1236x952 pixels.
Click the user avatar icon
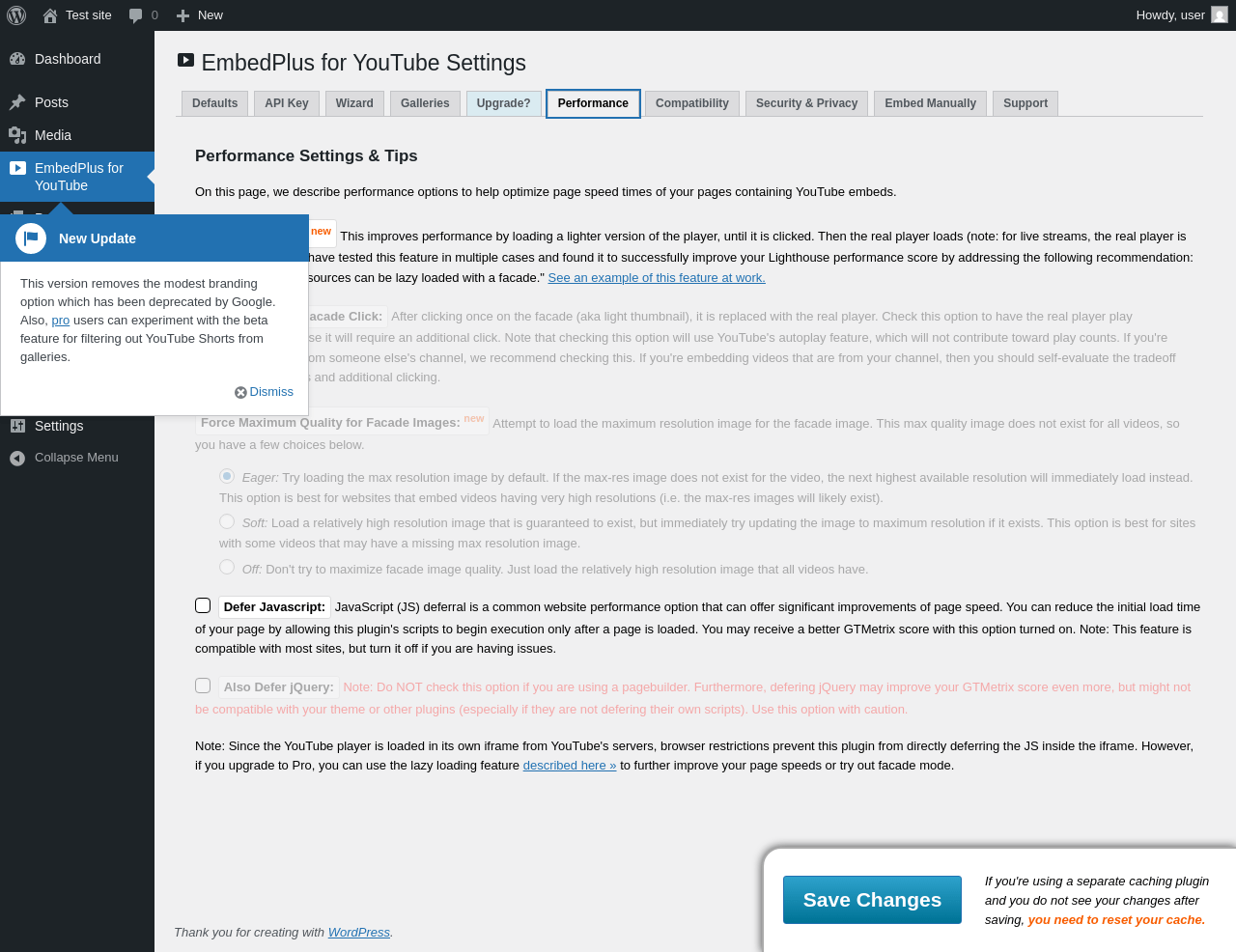pos(1220,15)
